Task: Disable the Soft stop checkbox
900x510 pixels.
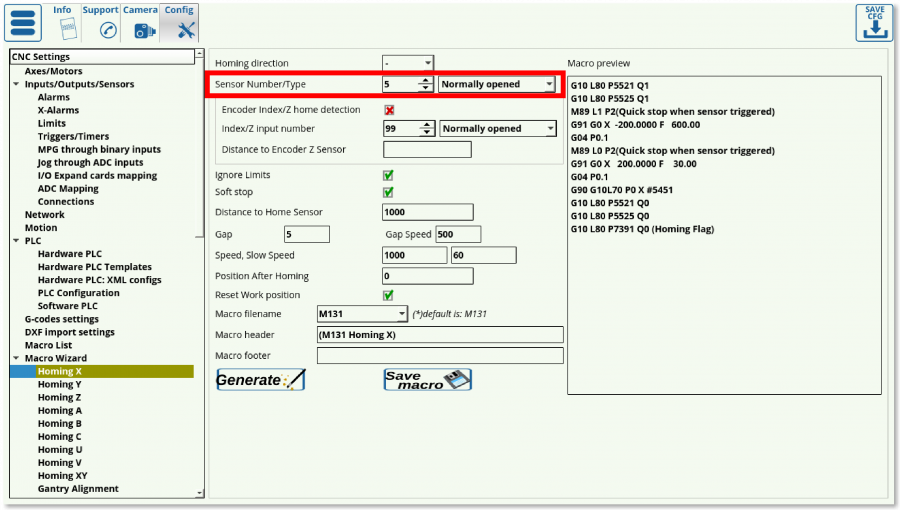Action: pos(388,192)
